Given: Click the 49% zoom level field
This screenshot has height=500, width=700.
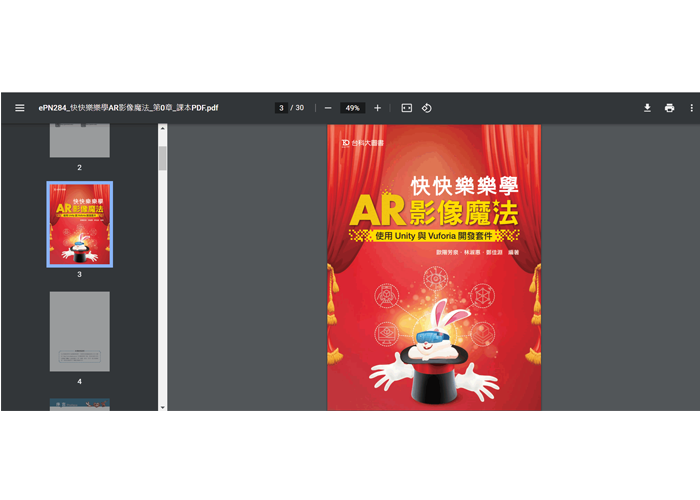Looking at the screenshot, I should [352, 108].
